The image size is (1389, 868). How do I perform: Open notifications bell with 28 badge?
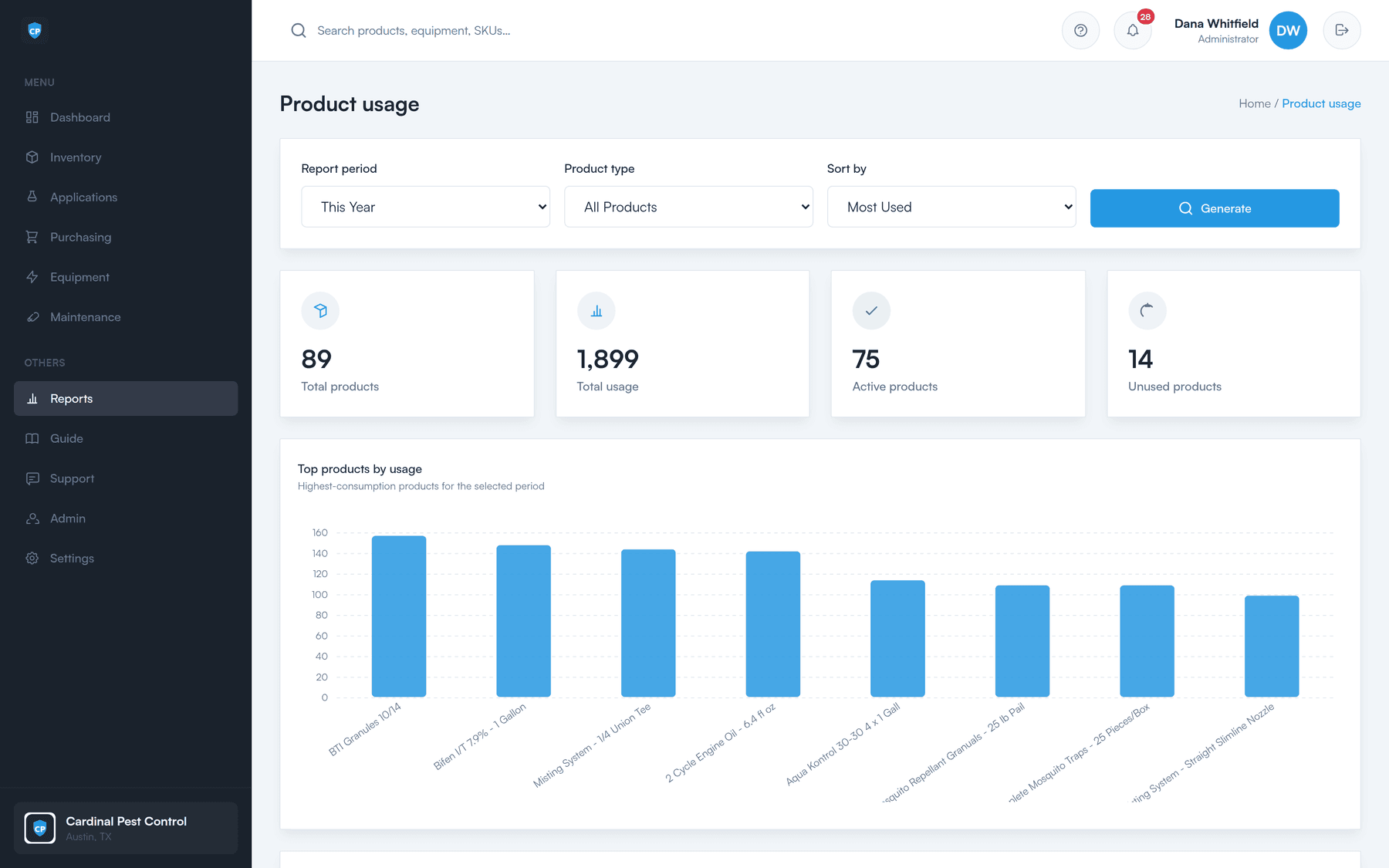click(x=1133, y=31)
